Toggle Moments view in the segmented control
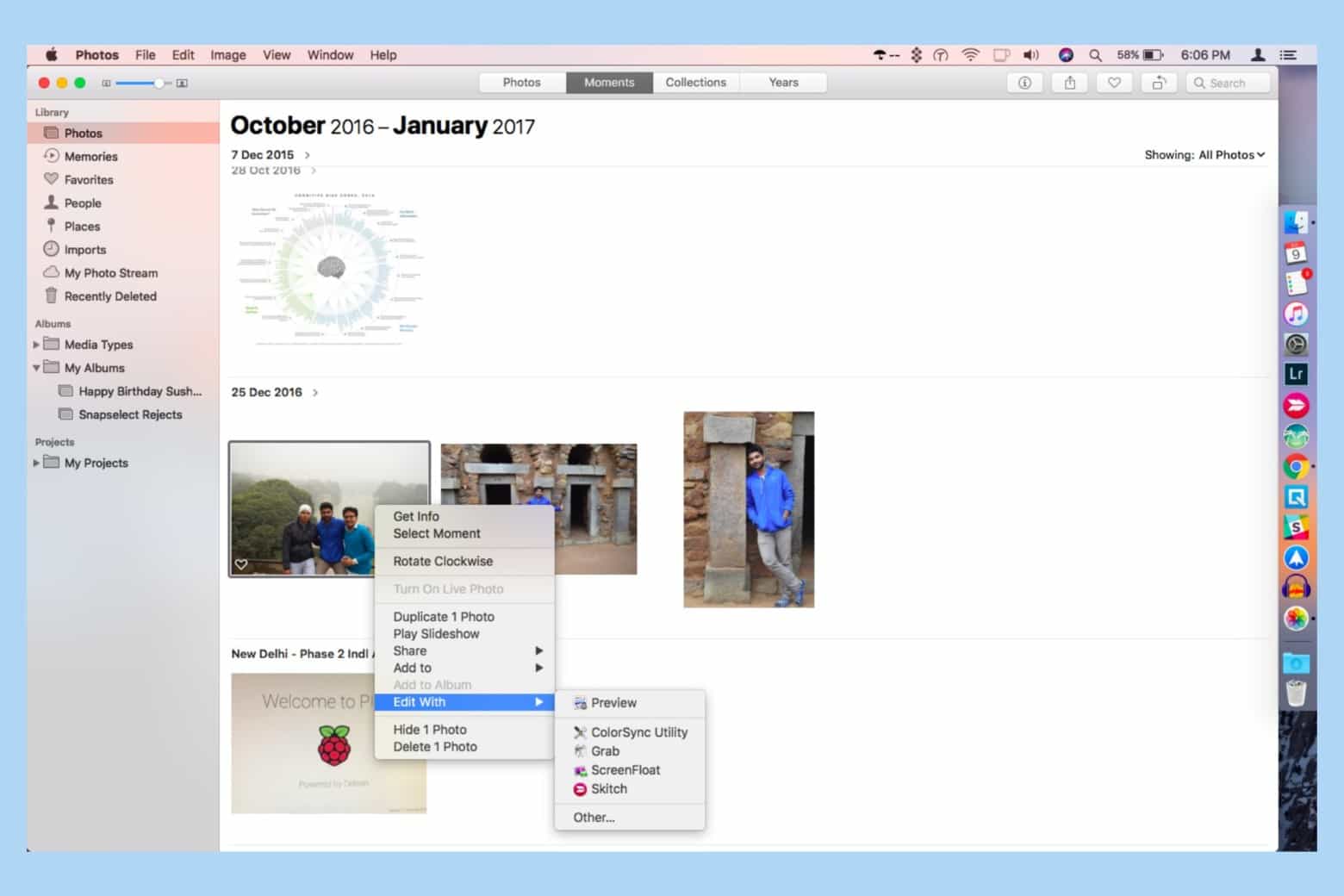The width and height of the screenshot is (1344, 896). [x=609, y=82]
